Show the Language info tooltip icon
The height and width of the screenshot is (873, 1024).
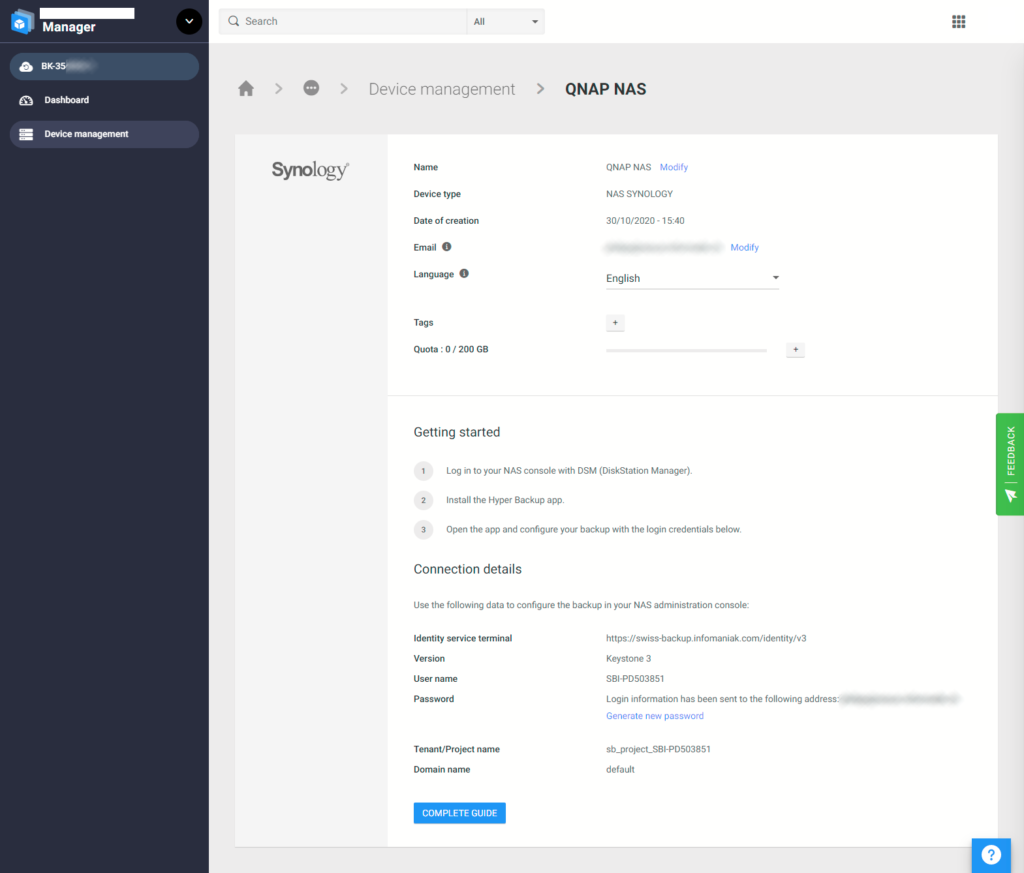tap(464, 274)
